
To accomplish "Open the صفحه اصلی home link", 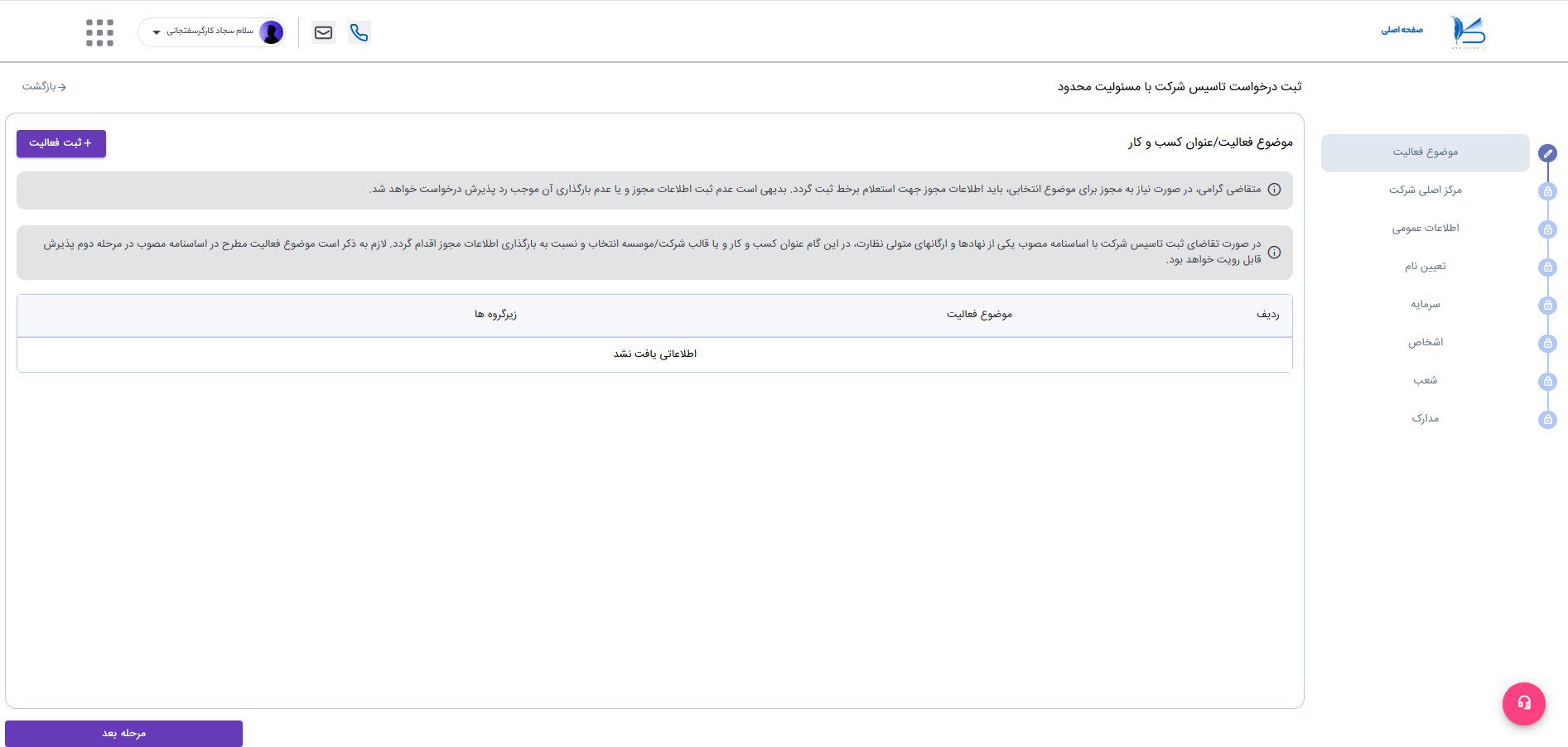I will [x=1402, y=30].
